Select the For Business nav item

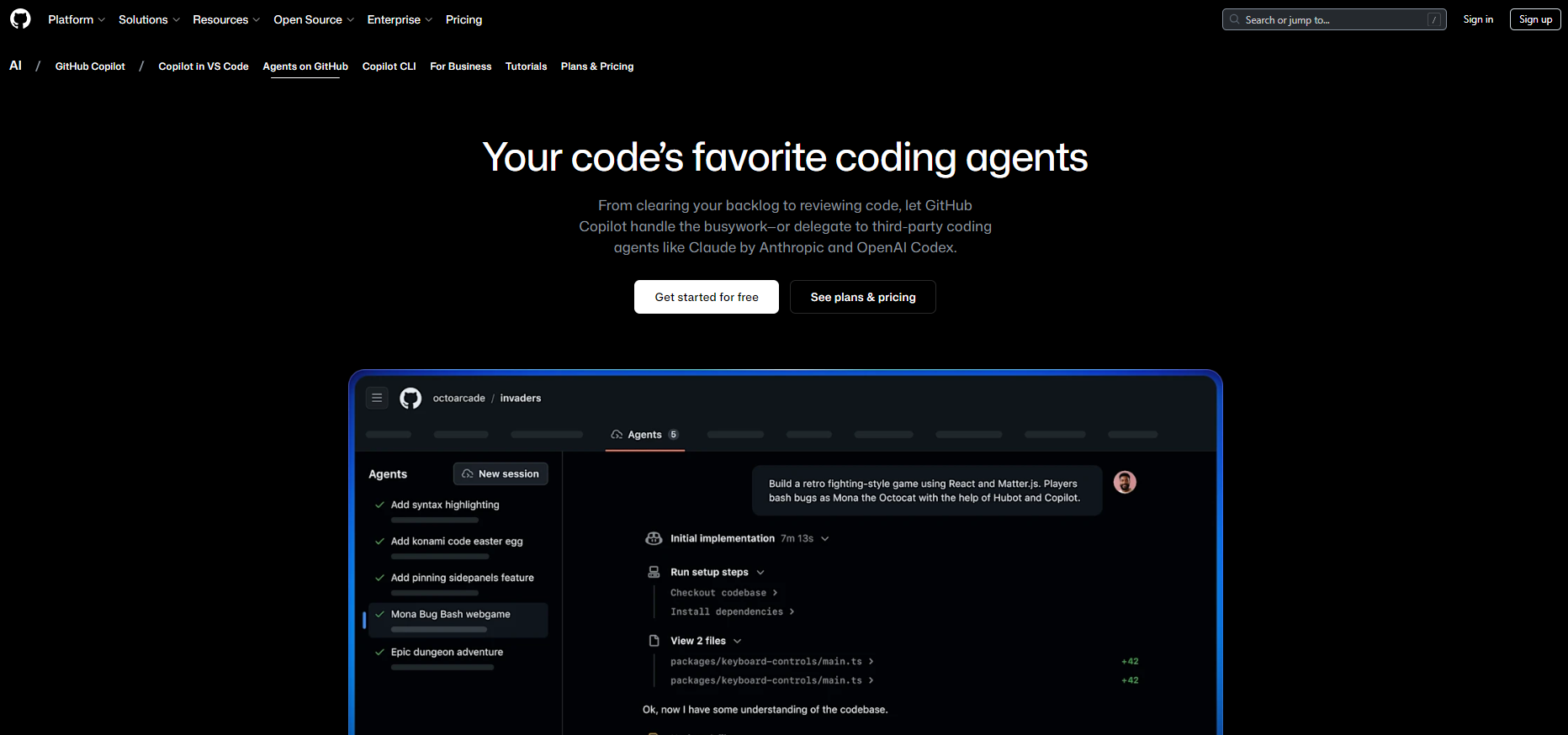(461, 66)
